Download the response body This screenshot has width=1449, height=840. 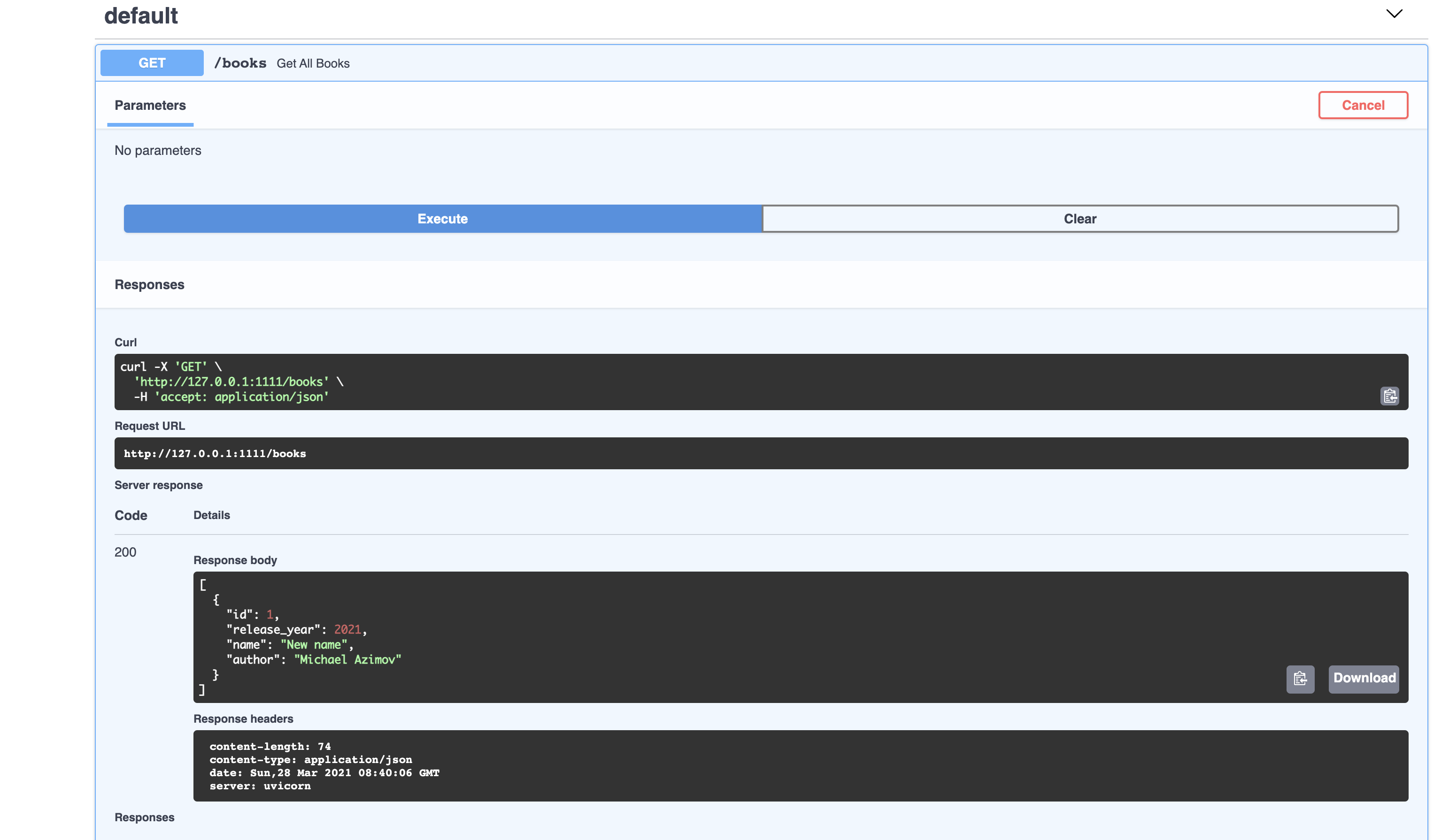point(1364,679)
